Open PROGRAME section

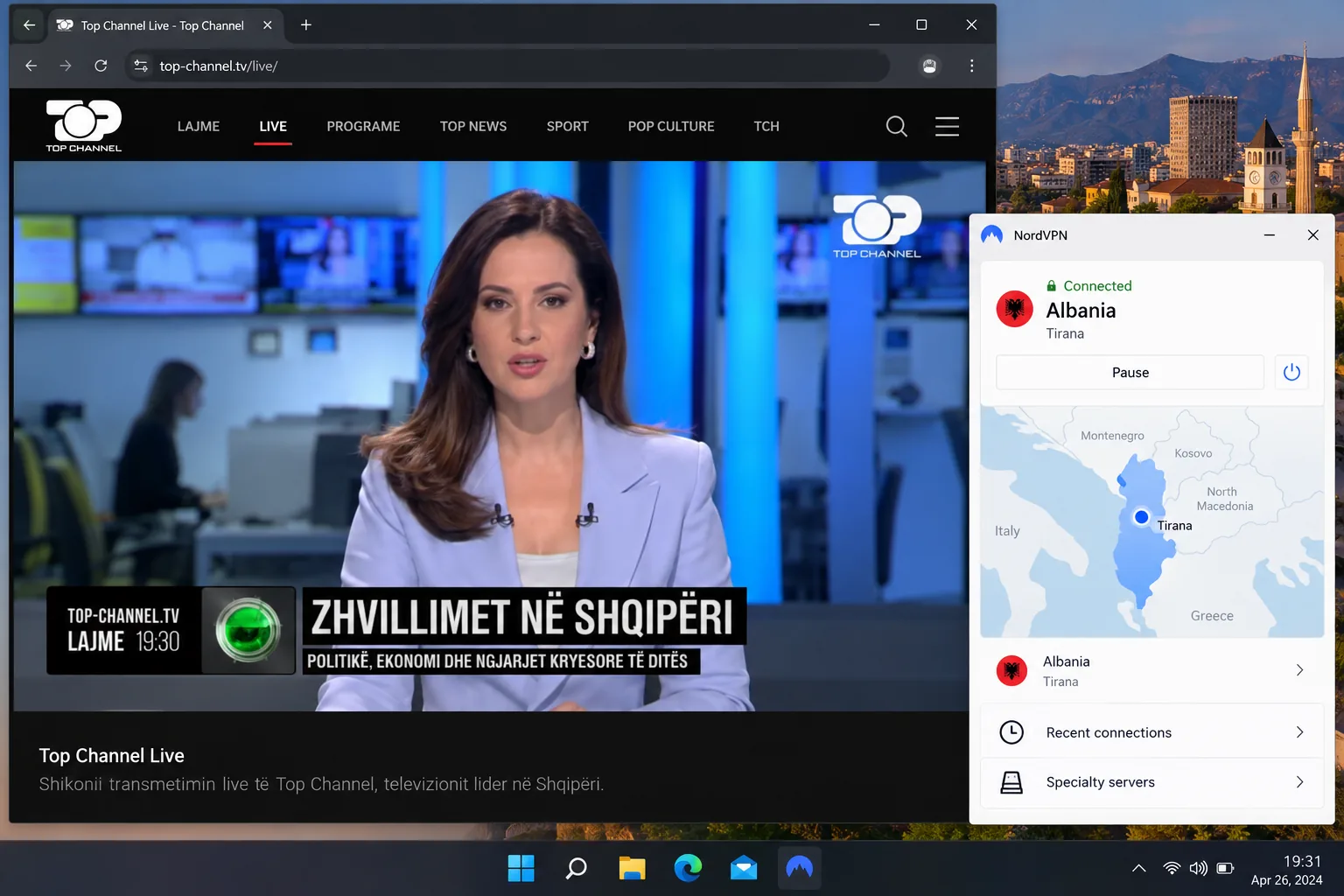363,126
